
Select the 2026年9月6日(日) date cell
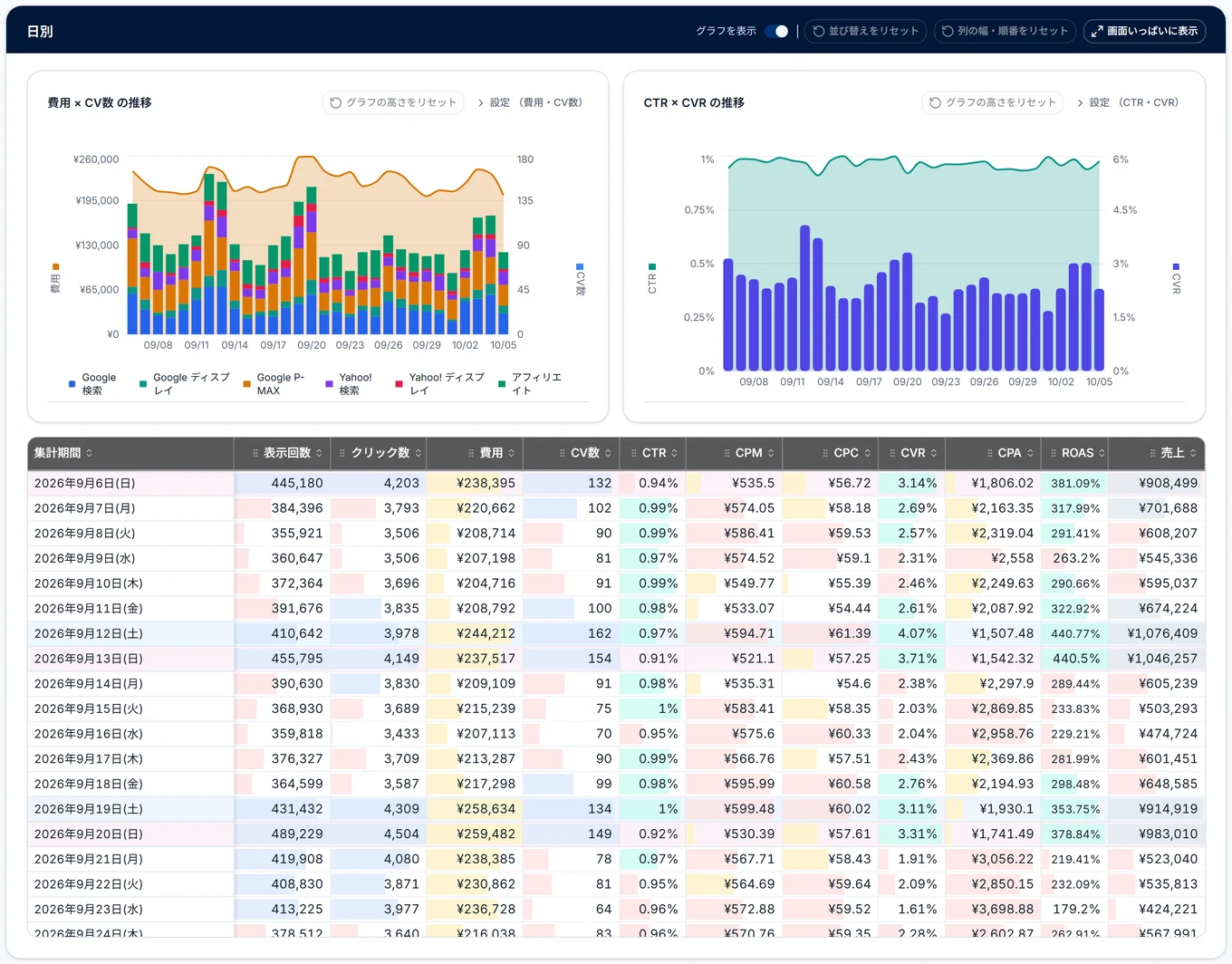pos(130,484)
